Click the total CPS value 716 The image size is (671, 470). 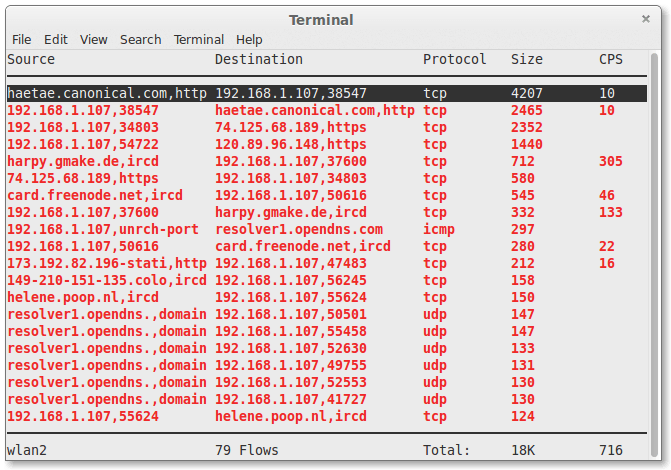611,450
